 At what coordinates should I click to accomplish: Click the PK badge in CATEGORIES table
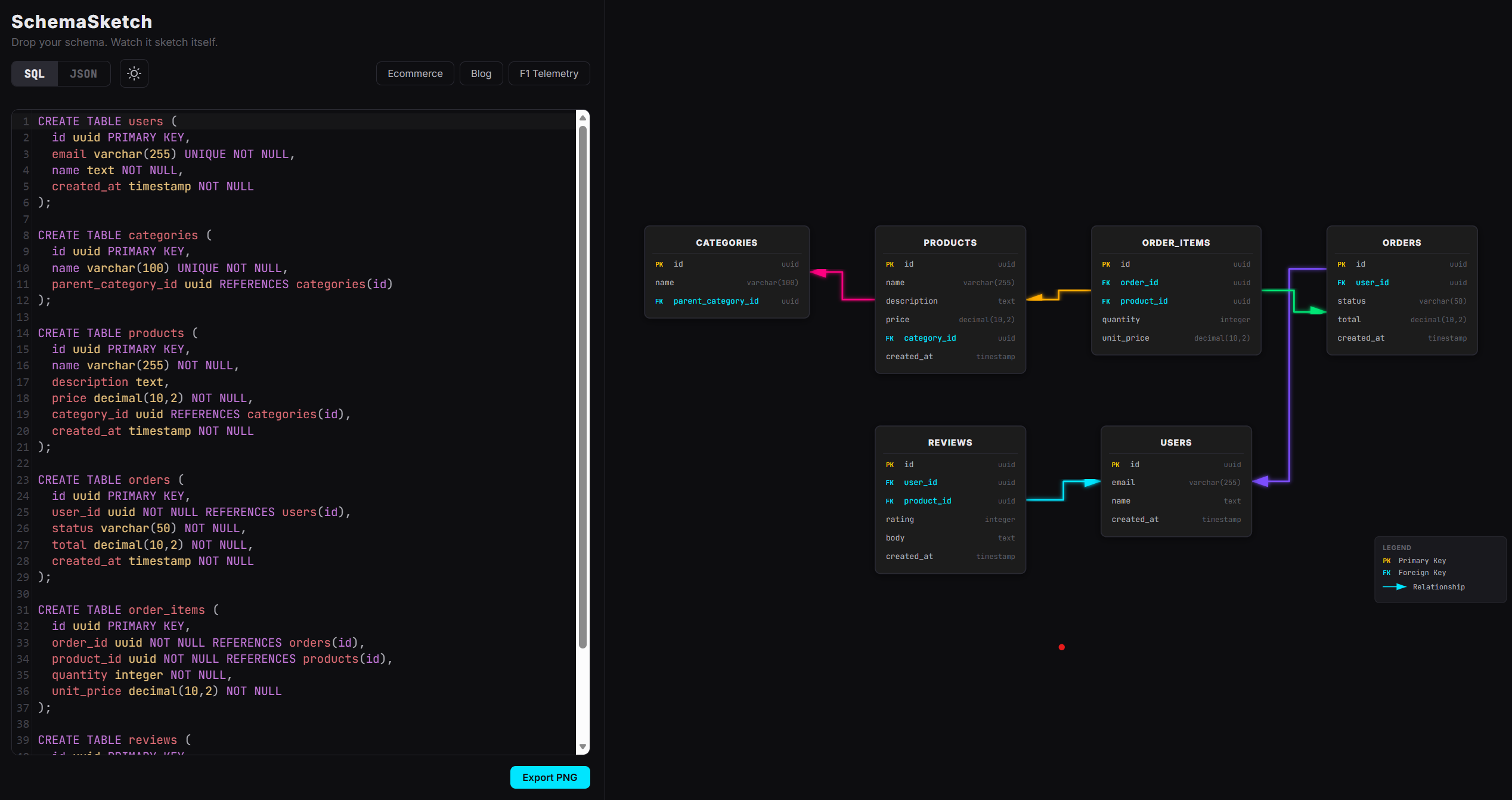coord(659,264)
